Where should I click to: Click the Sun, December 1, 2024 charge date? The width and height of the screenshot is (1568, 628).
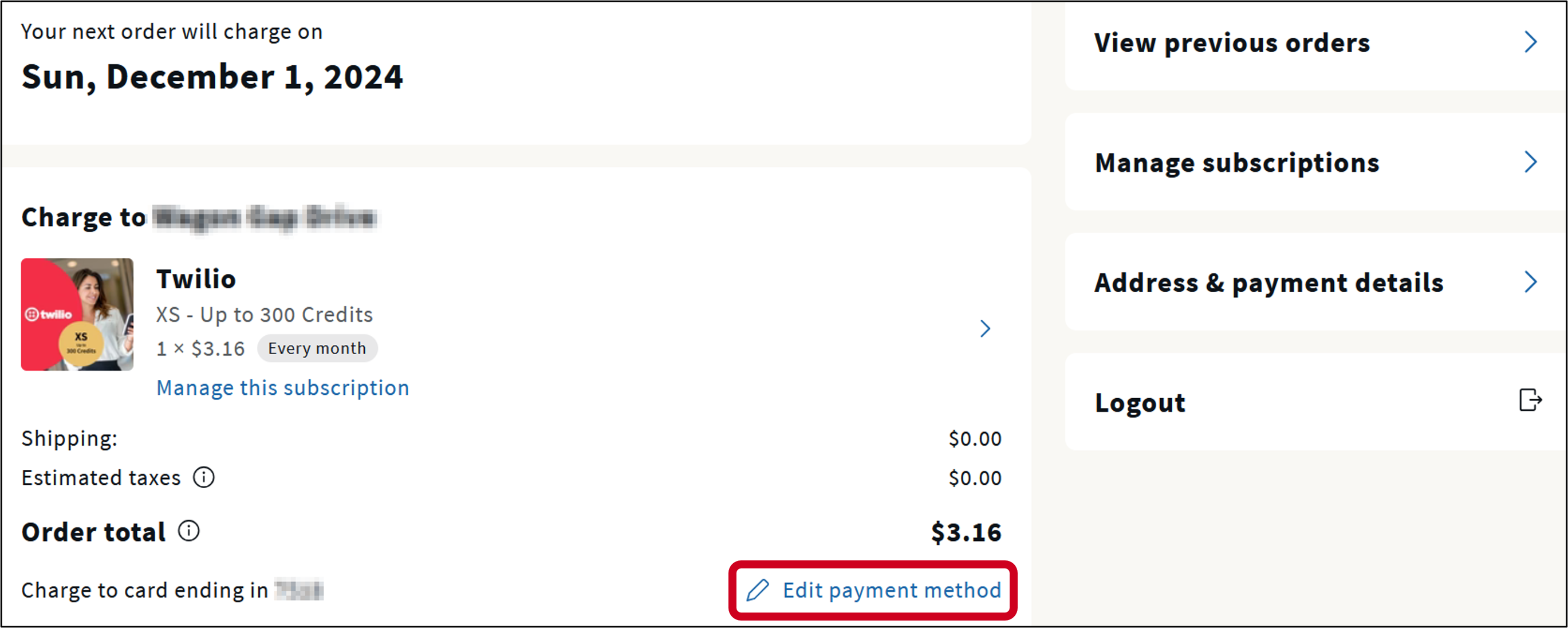coord(212,77)
